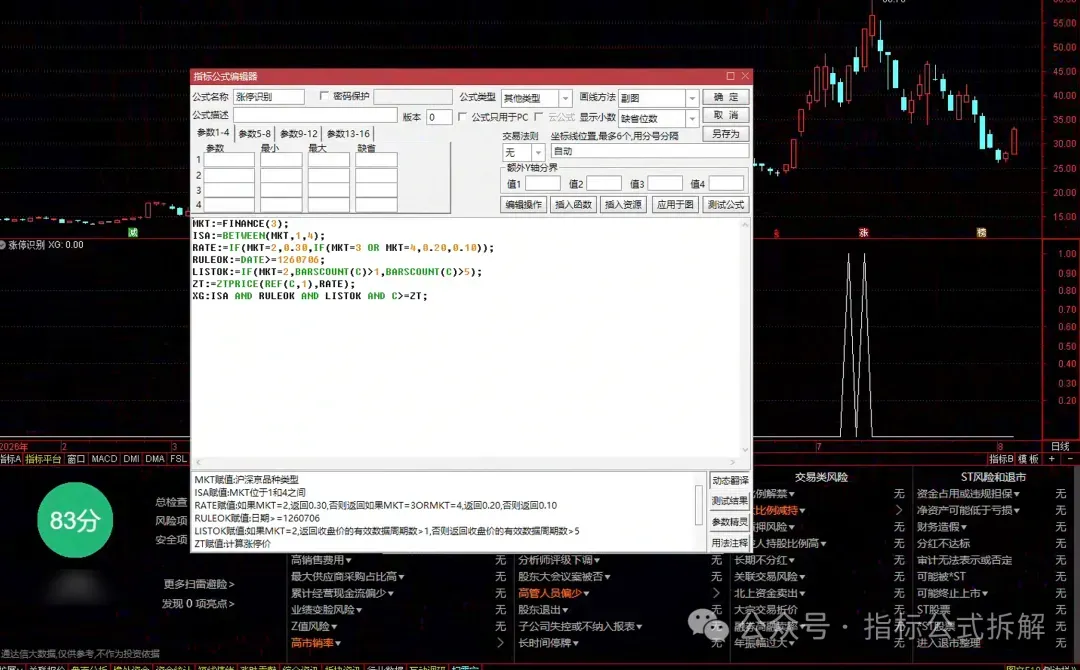Enable the 密码保护 checkbox

coord(324,96)
